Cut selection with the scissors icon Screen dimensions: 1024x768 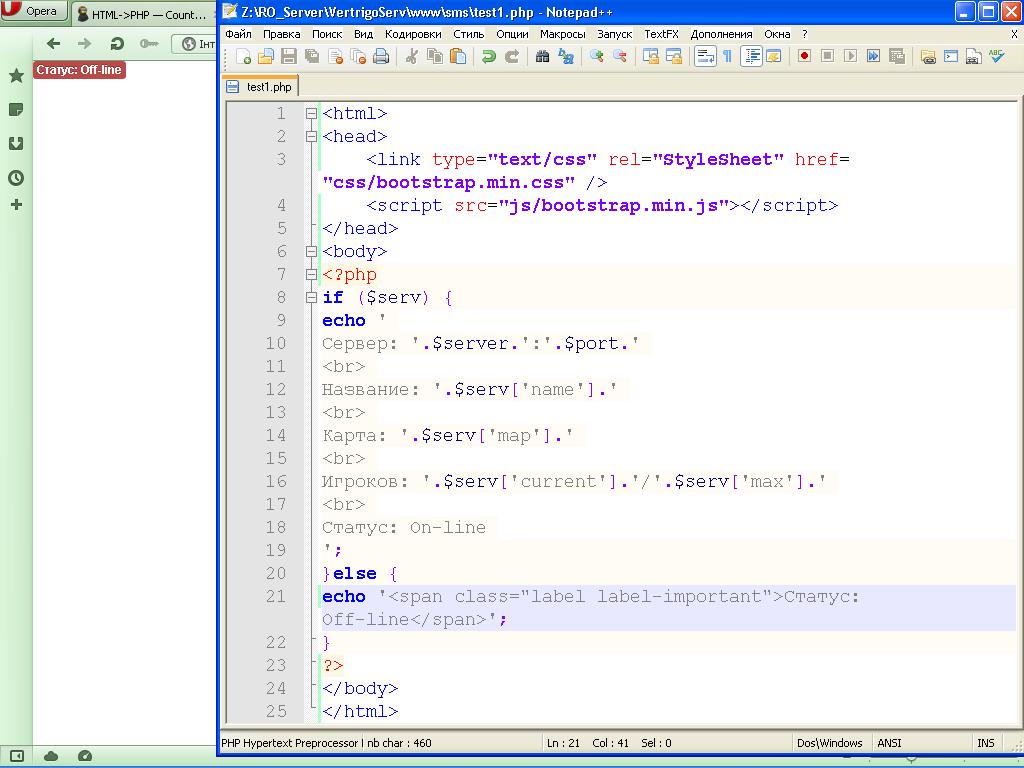411,57
